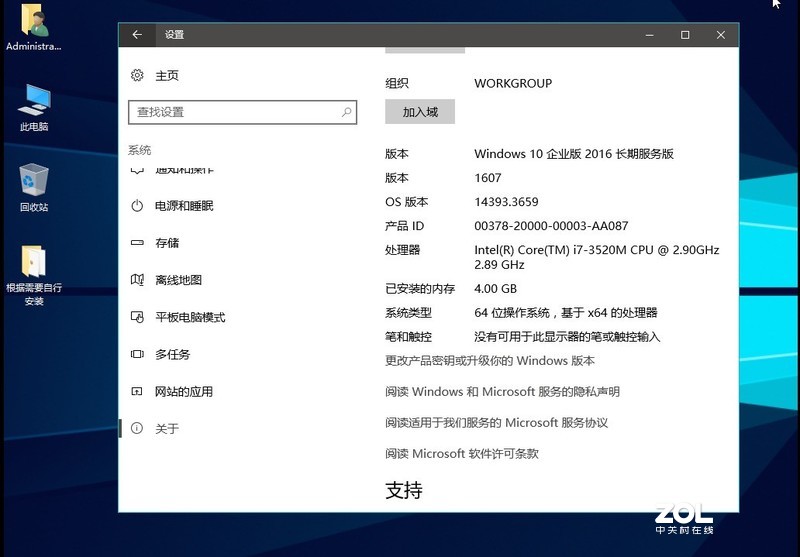Click the 电源和睡眠 power icon
This screenshot has height=557, width=800.
[x=137, y=206]
